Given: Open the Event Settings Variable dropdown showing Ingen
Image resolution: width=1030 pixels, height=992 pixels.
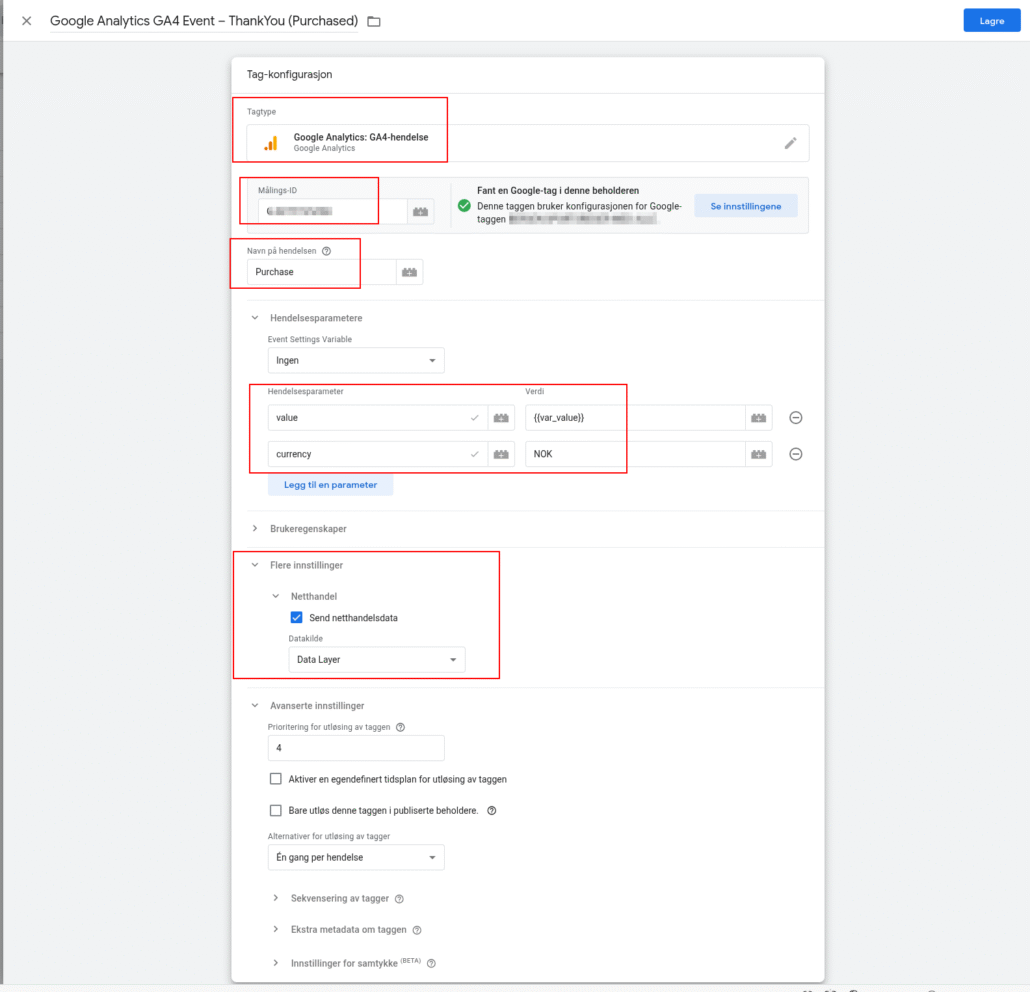Looking at the screenshot, I should (356, 360).
